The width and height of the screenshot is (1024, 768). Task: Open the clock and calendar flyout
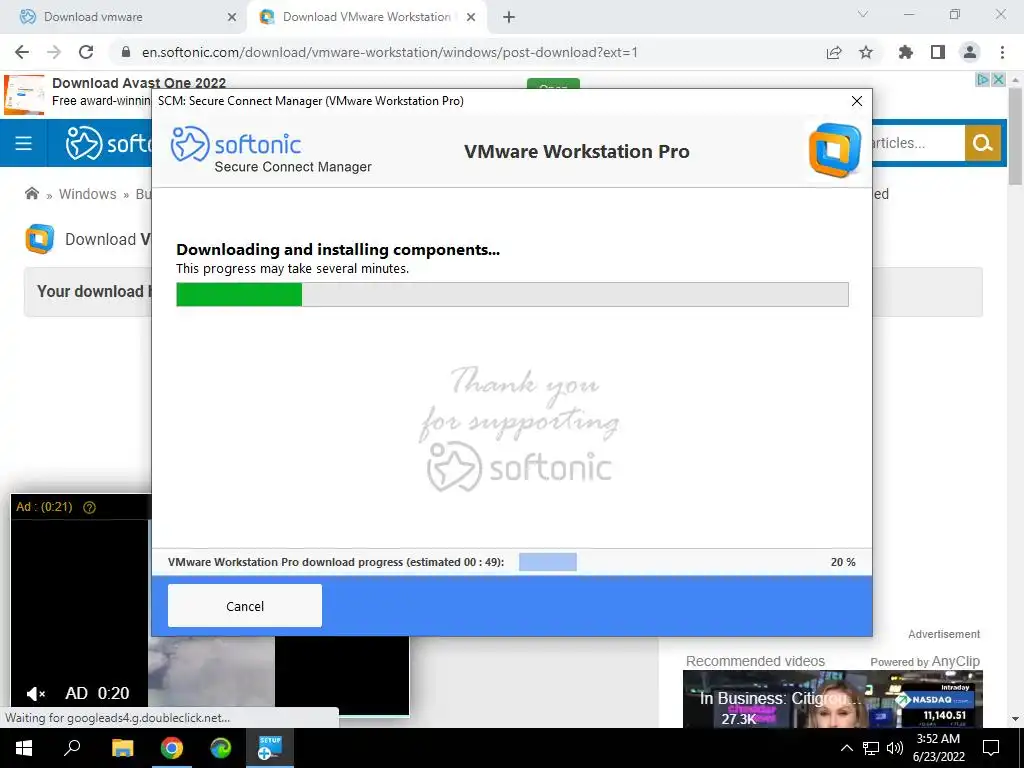point(938,748)
